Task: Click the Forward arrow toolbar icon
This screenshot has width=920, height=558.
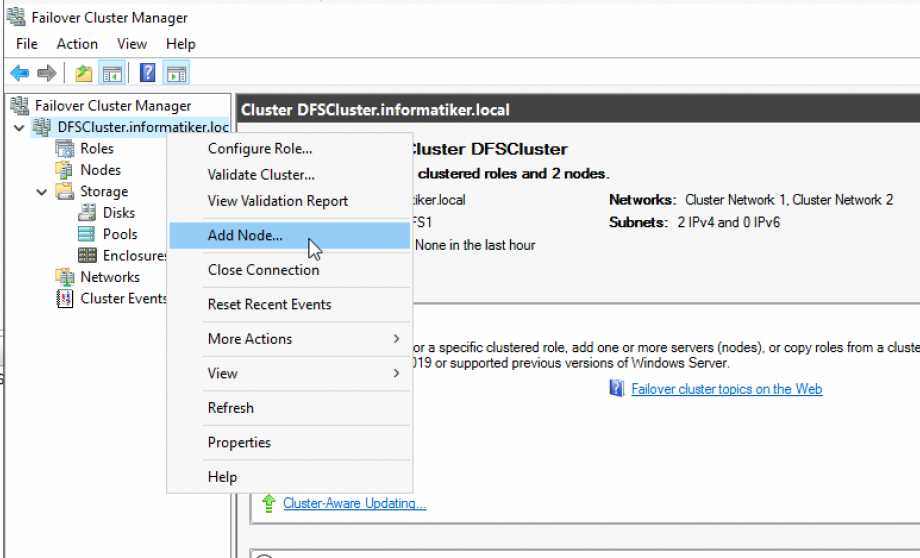Action: point(46,73)
